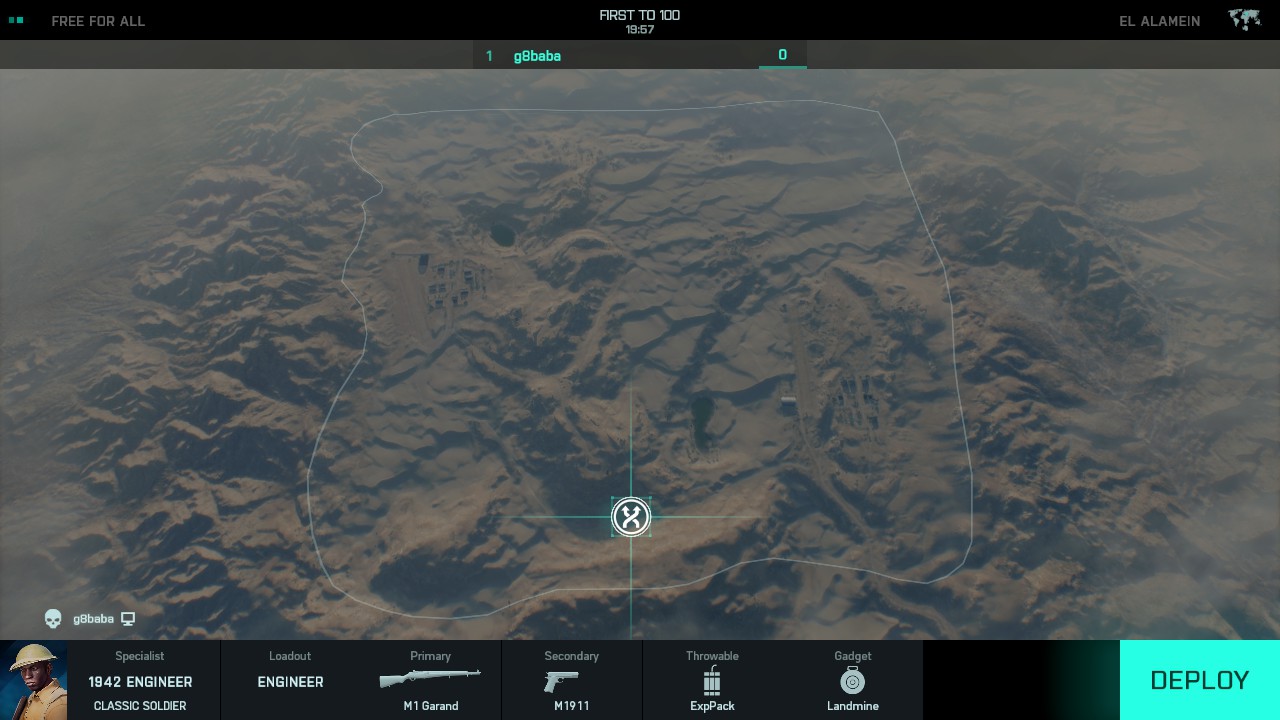The height and width of the screenshot is (720, 1280).
Task: Select the M1 Garand primary weapon icon
Action: click(430, 680)
